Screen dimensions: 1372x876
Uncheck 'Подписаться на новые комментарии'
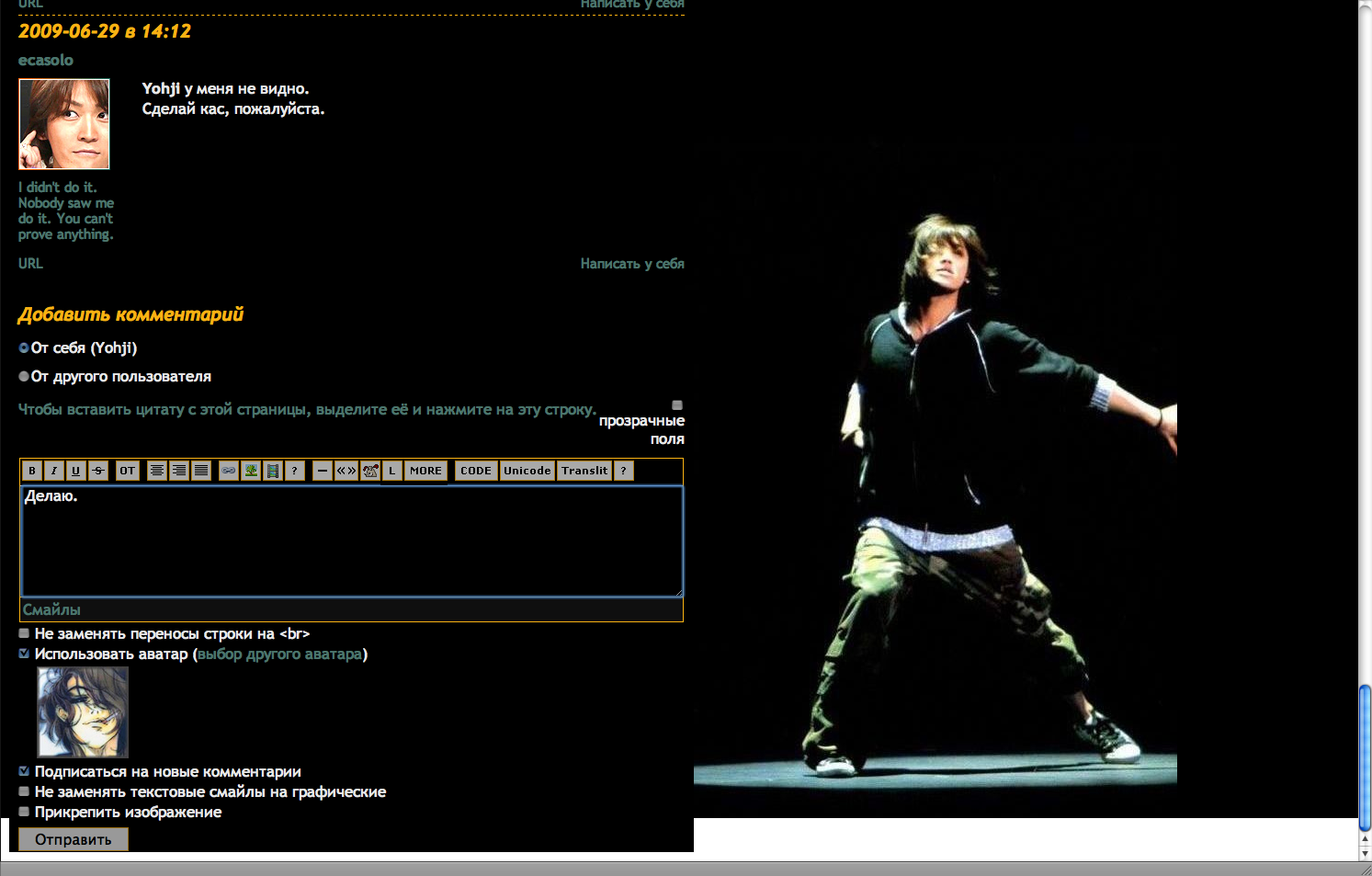pos(24,772)
